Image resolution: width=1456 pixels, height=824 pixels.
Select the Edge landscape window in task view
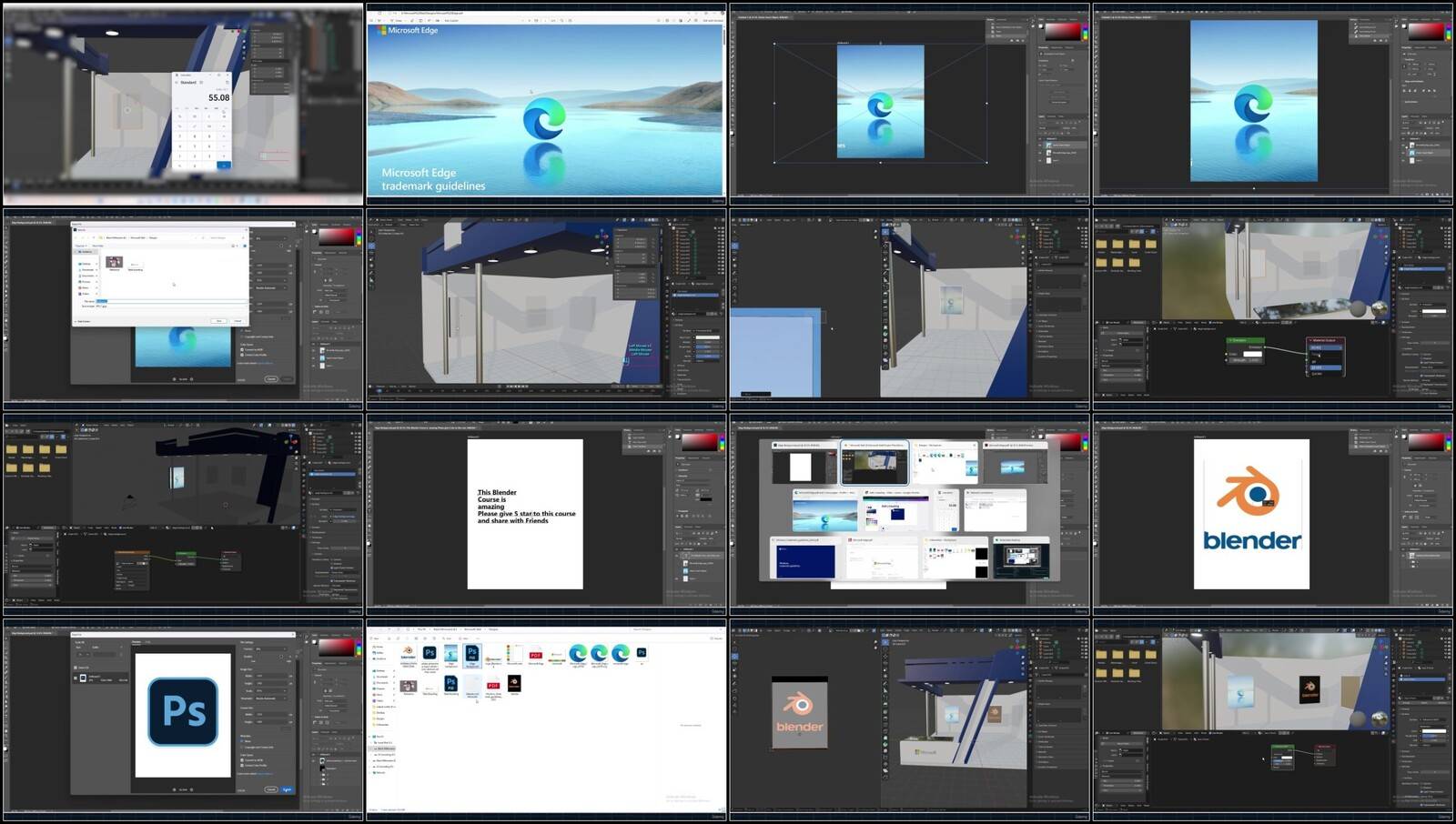point(824,511)
